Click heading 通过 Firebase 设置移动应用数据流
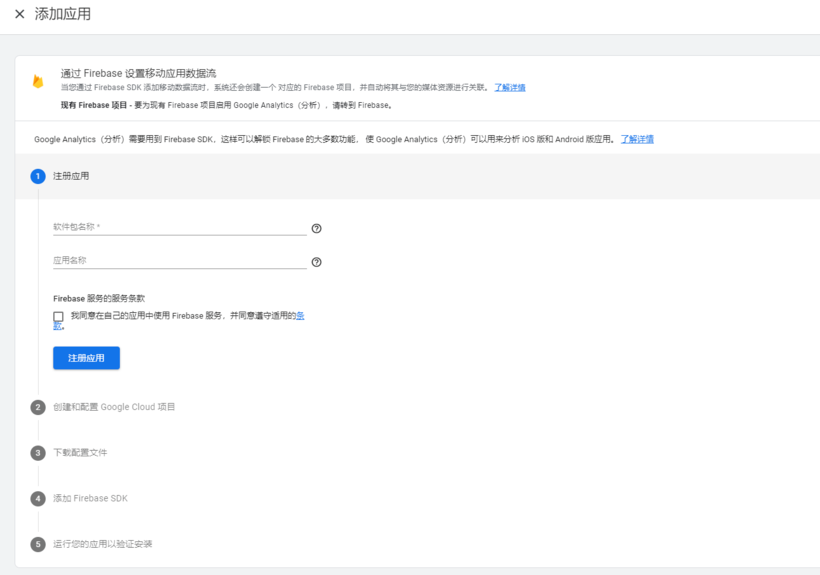 (x=138, y=73)
